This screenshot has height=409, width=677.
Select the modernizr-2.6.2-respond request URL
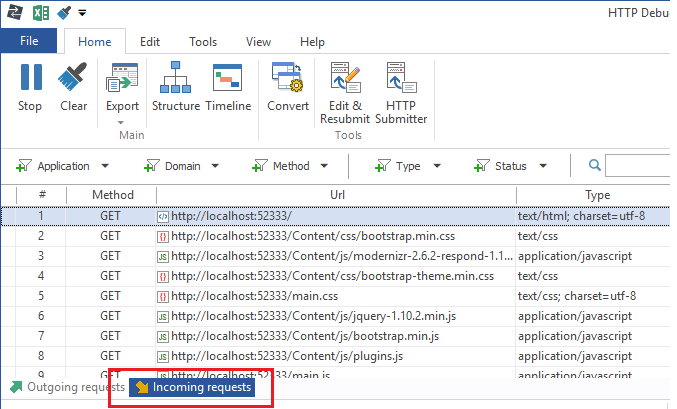click(342, 256)
